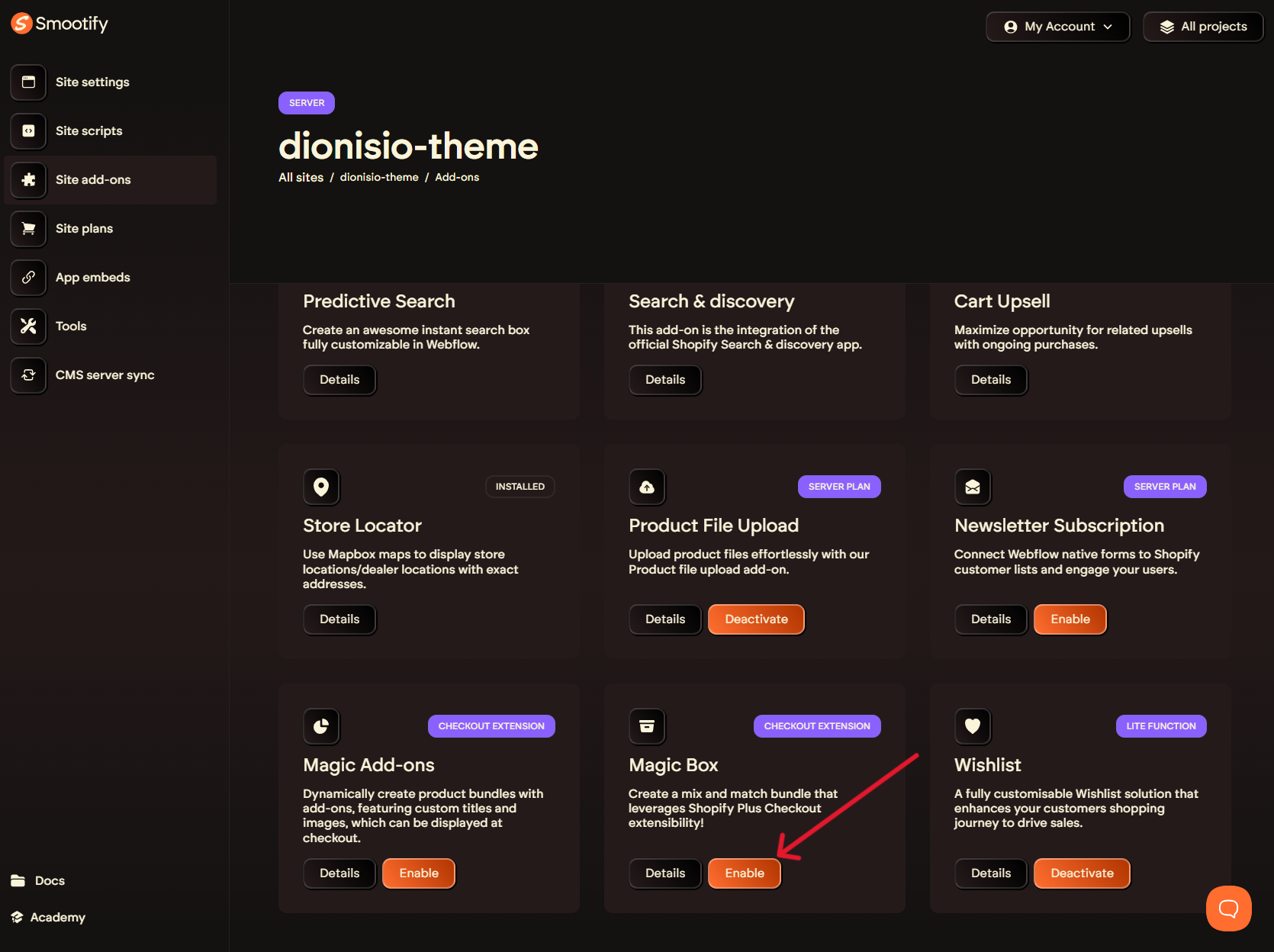Screen dimensions: 1274x952
Task: Deactivate the Product File Upload add-on
Action: pos(755,619)
